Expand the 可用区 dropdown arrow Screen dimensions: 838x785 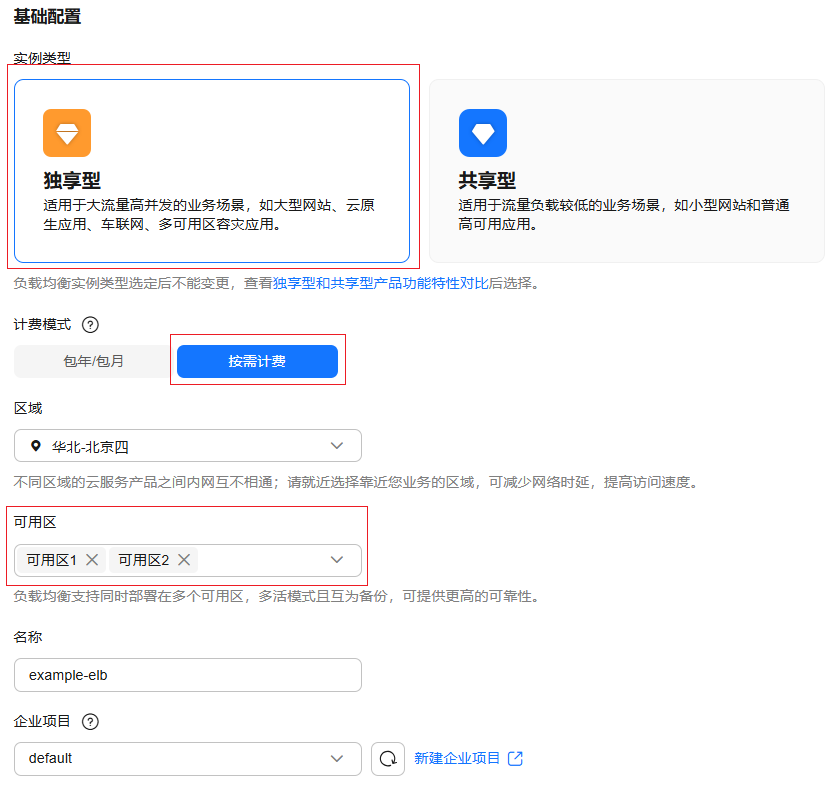[337, 560]
